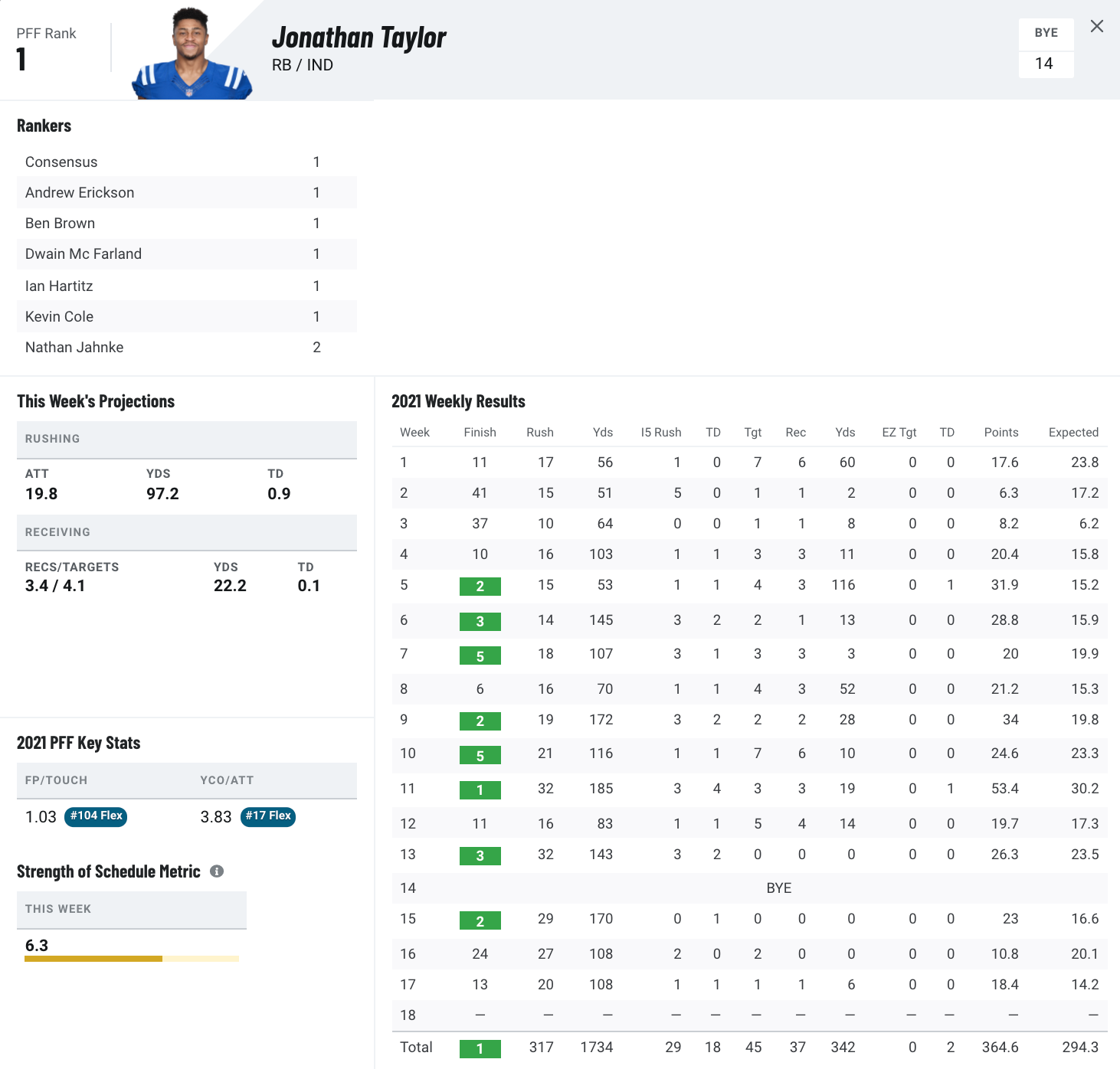Viewport: 1120px width, 1069px height.
Task: Select the Ben Brown ranker row
Action: [187, 223]
